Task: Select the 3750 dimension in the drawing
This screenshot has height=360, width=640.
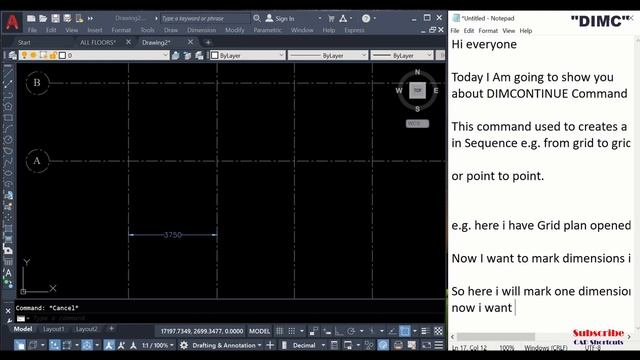Action: (172, 235)
